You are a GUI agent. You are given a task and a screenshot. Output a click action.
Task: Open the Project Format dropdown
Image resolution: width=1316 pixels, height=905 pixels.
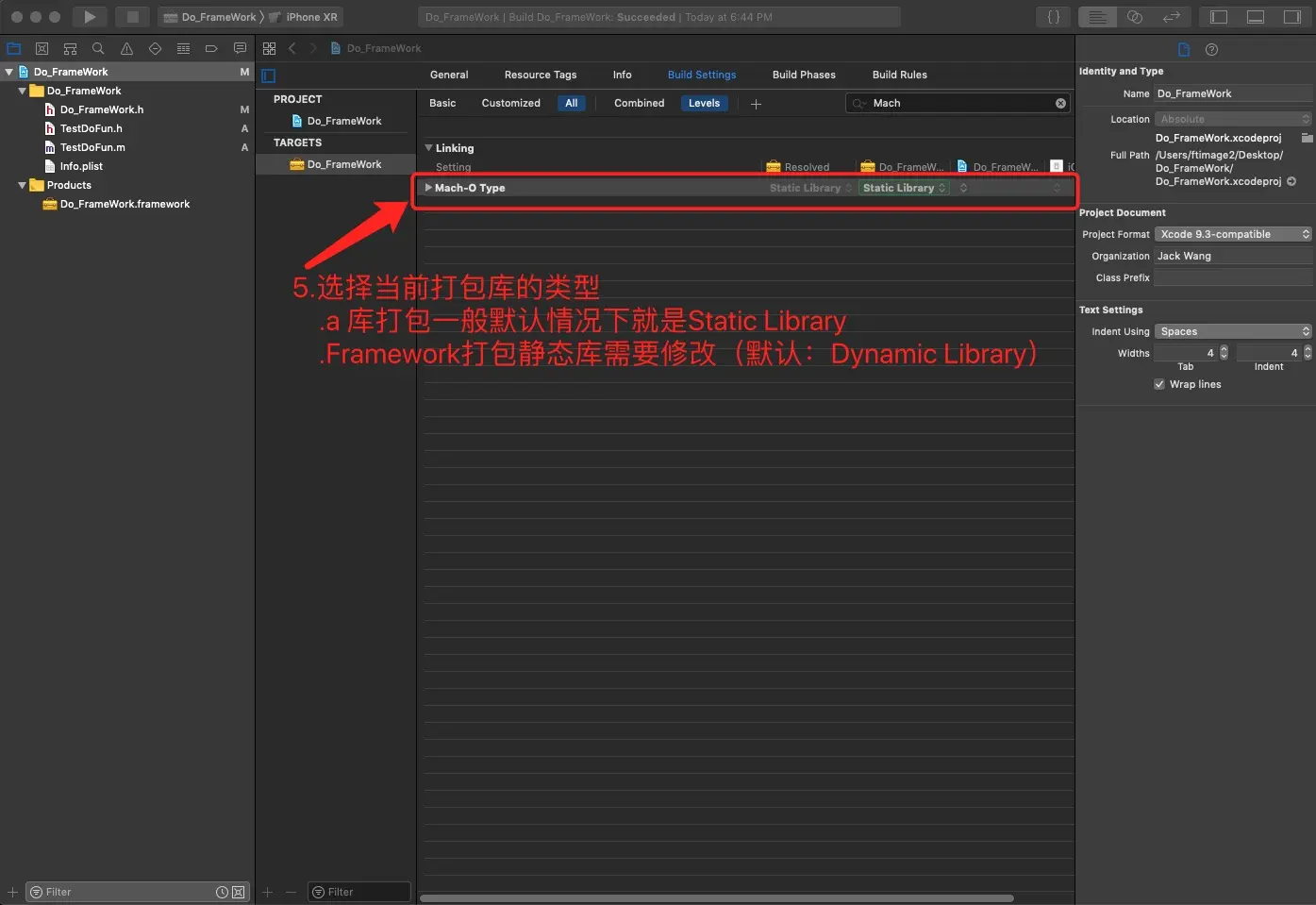[x=1234, y=234]
